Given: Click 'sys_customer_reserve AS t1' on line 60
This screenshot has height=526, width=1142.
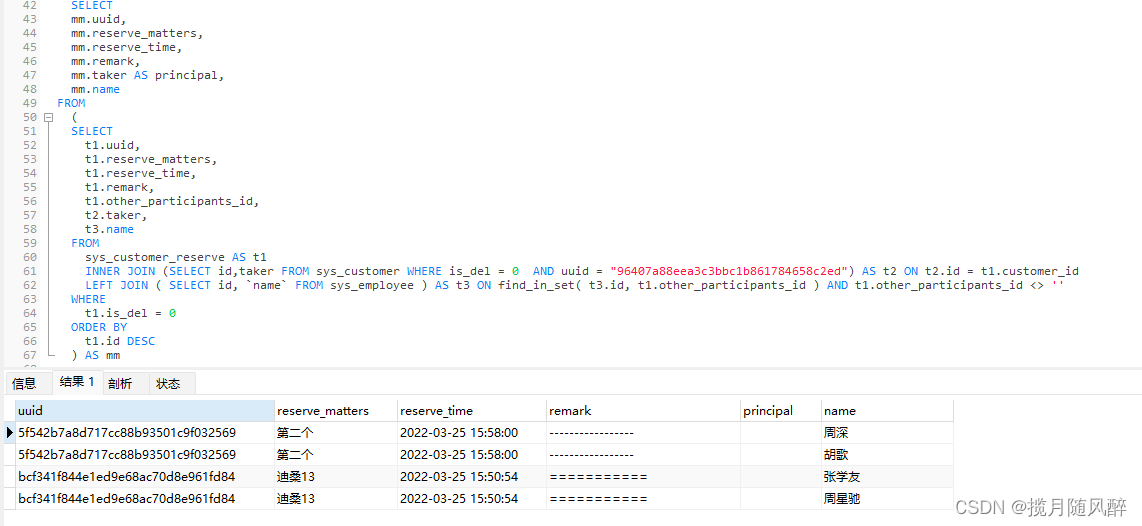Looking at the screenshot, I should [x=176, y=257].
